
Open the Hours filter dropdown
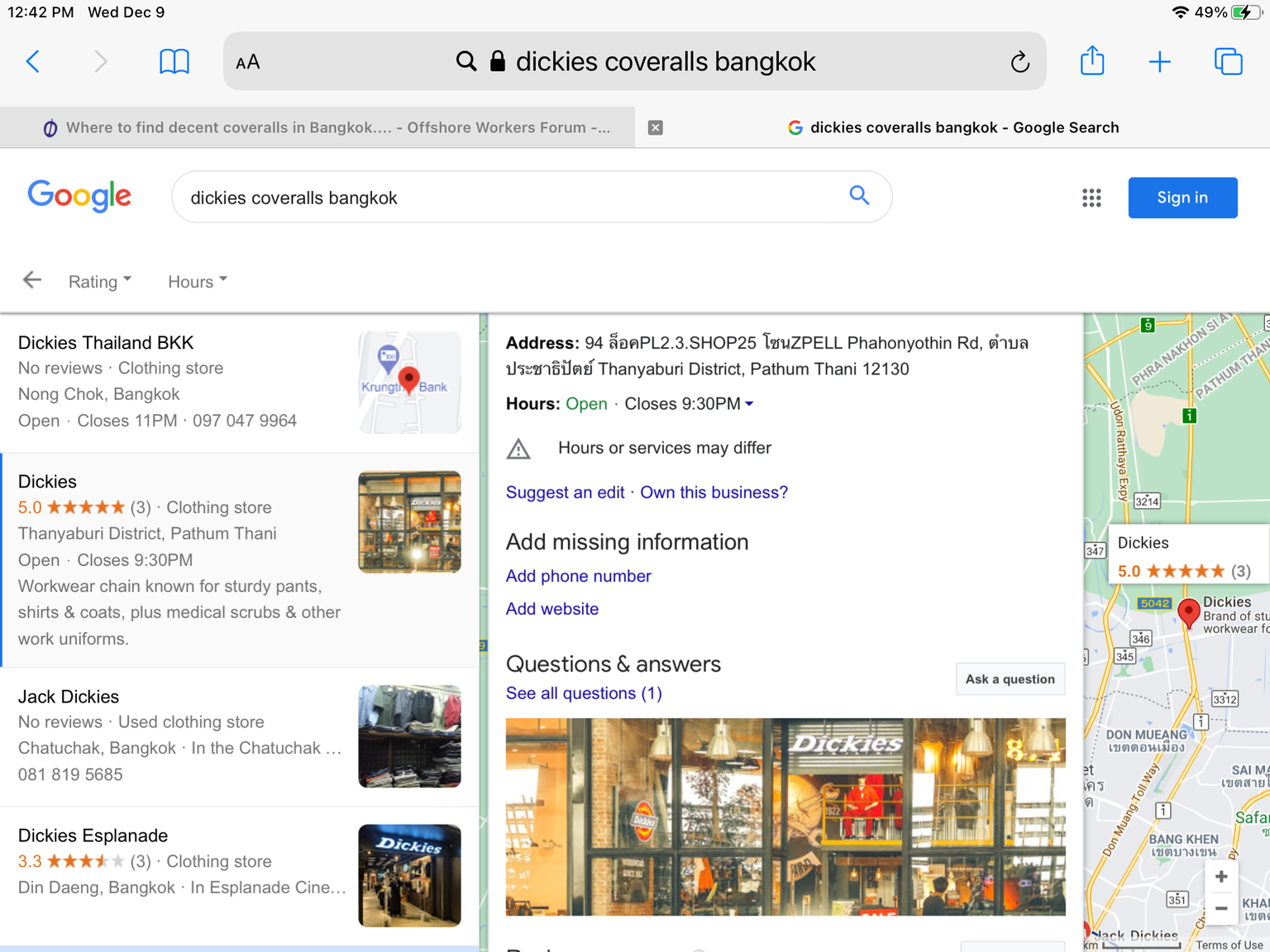point(197,282)
